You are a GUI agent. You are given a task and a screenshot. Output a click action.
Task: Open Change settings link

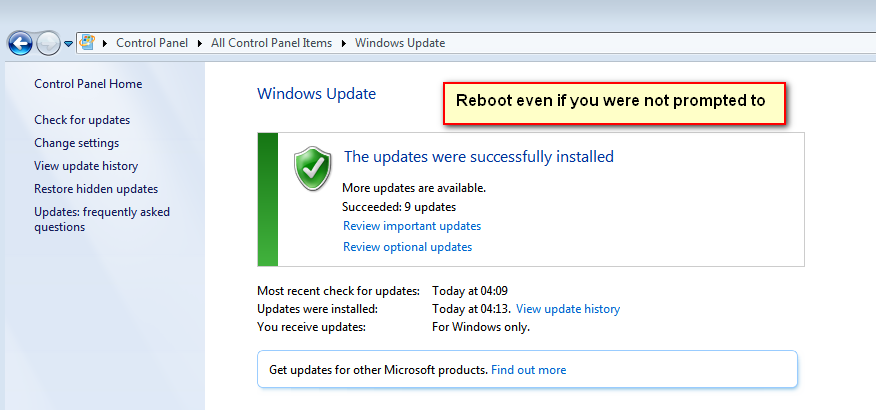(x=76, y=143)
